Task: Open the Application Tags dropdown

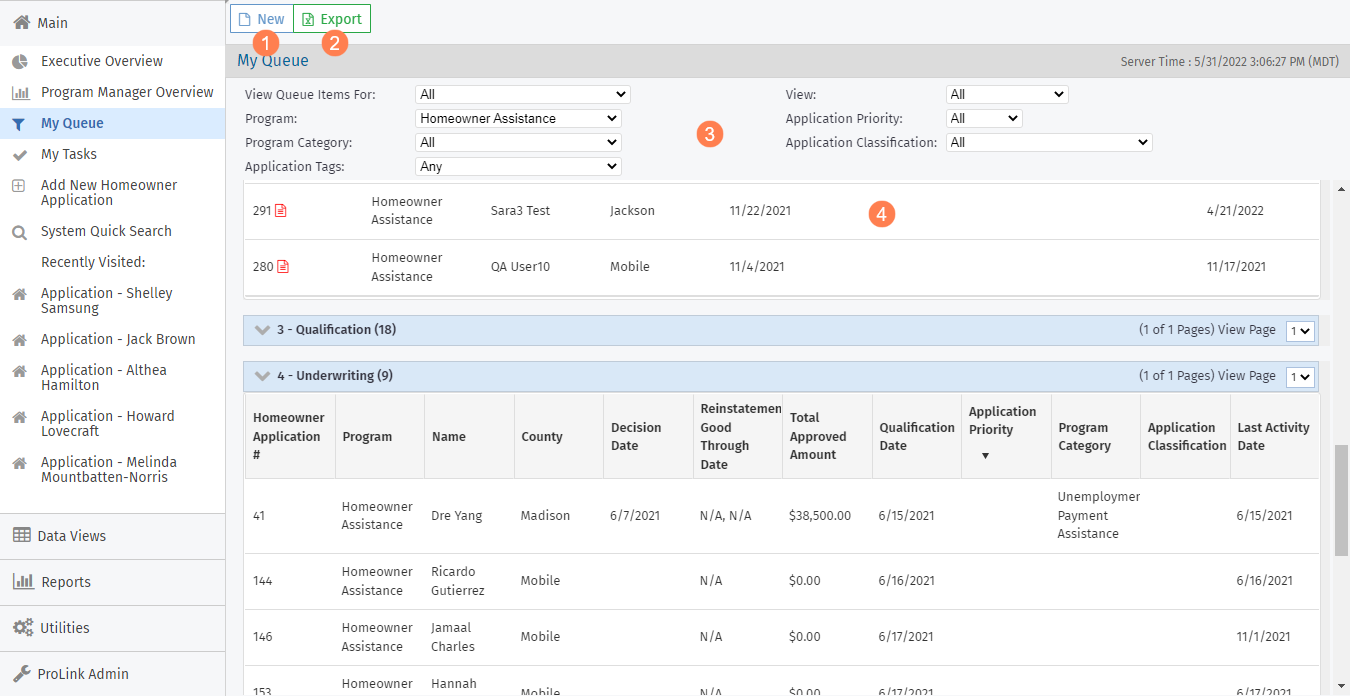Action: (x=518, y=166)
